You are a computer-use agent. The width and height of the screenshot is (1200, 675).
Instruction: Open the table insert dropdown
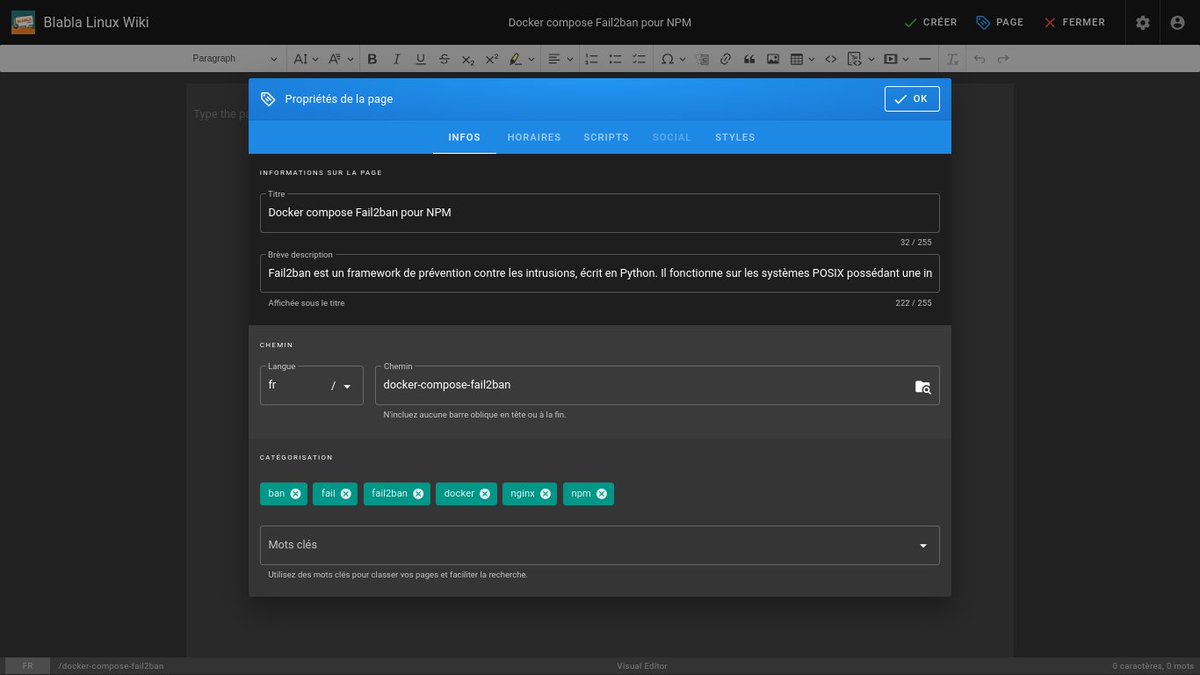[809, 59]
